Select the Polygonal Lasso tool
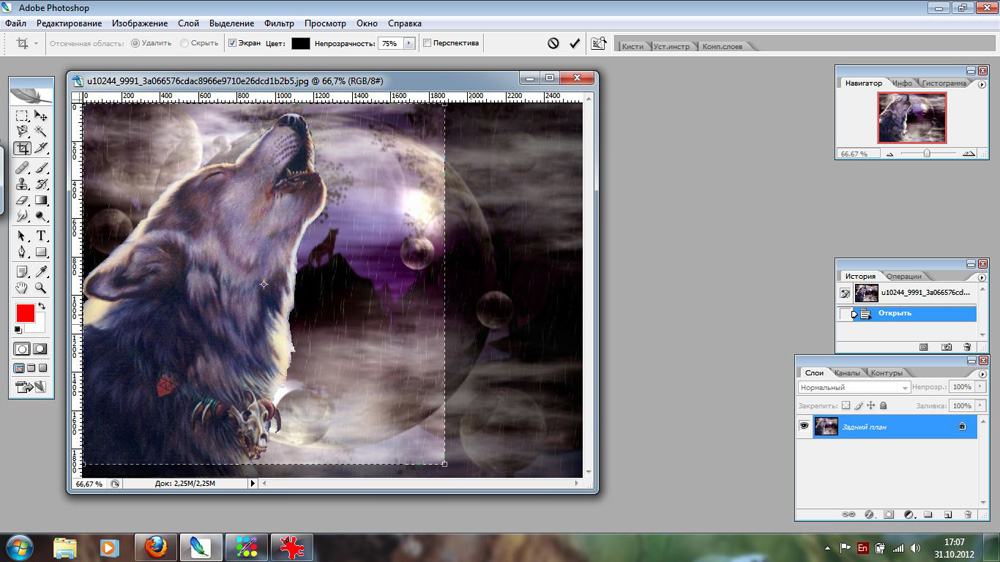The height and width of the screenshot is (562, 1000). pyautogui.click(x=22, y=131)
